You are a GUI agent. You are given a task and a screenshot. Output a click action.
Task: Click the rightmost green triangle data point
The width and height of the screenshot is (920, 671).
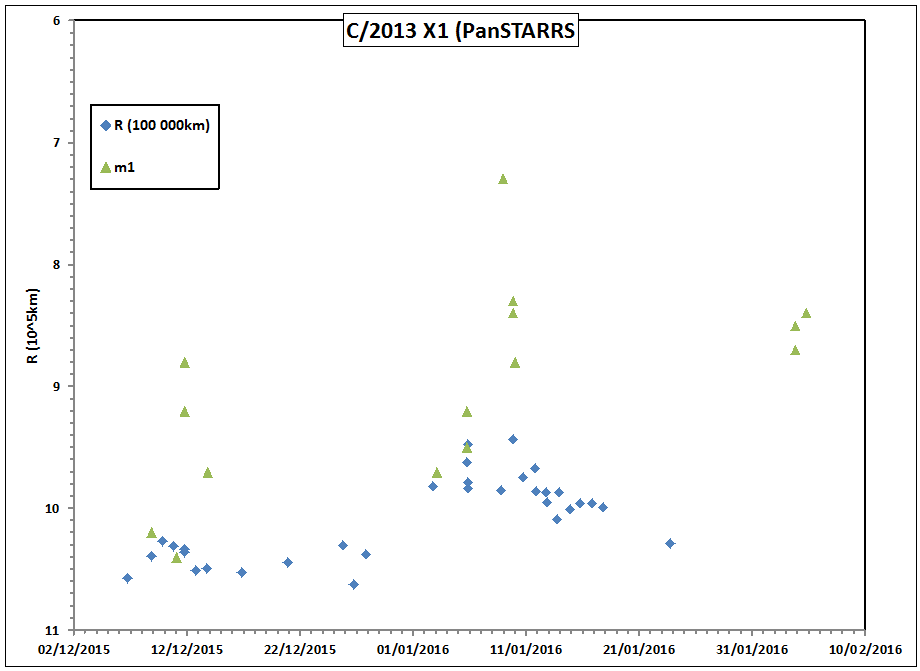click(806, 313)
